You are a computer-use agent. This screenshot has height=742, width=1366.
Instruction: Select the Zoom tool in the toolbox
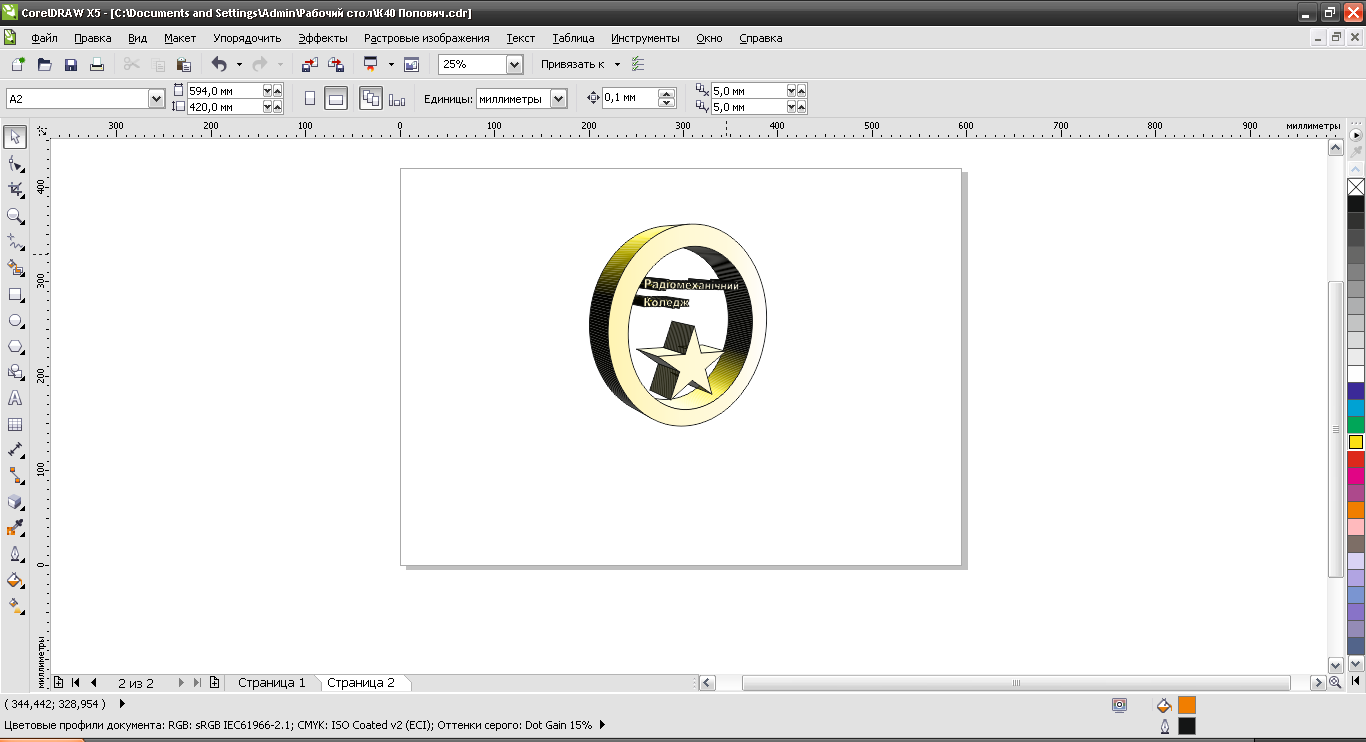point(15,215)
